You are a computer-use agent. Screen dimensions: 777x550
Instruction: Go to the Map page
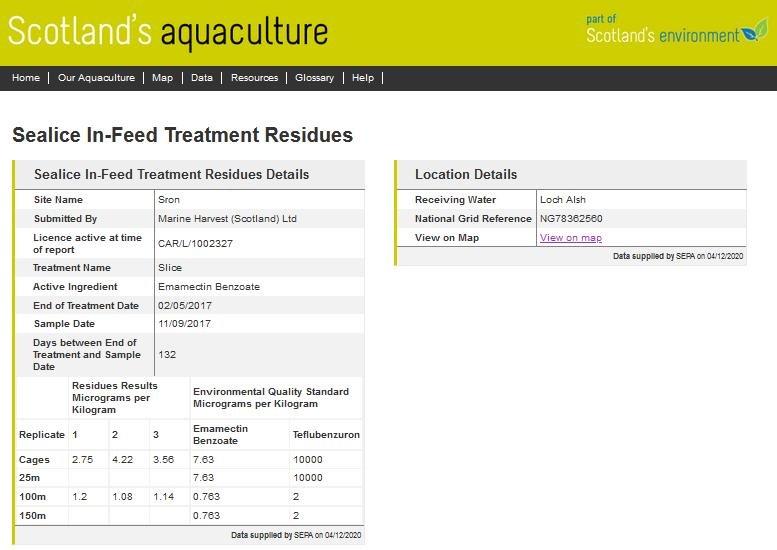pyautogui.click(x=162, y=78)
